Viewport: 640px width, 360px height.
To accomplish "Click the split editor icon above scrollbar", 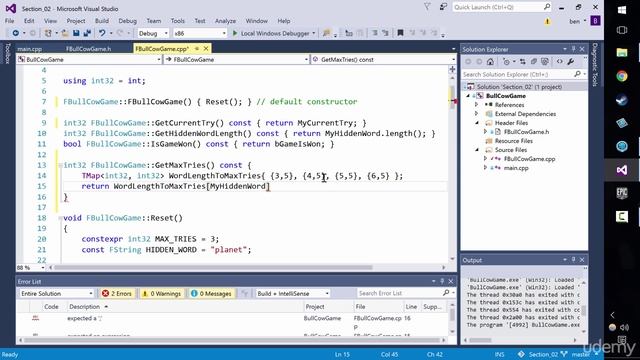I will coord(452,70).
